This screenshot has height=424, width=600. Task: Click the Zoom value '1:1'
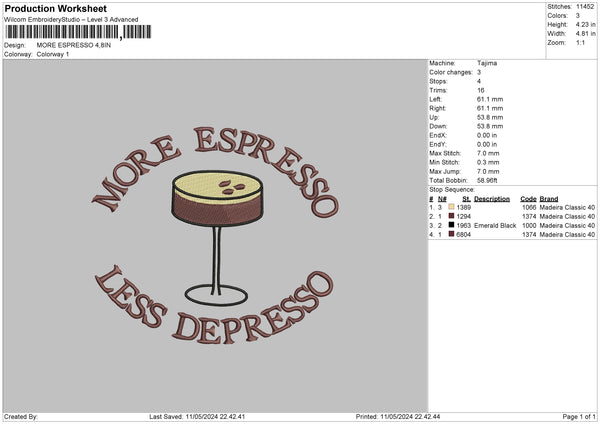coord(580,43)
